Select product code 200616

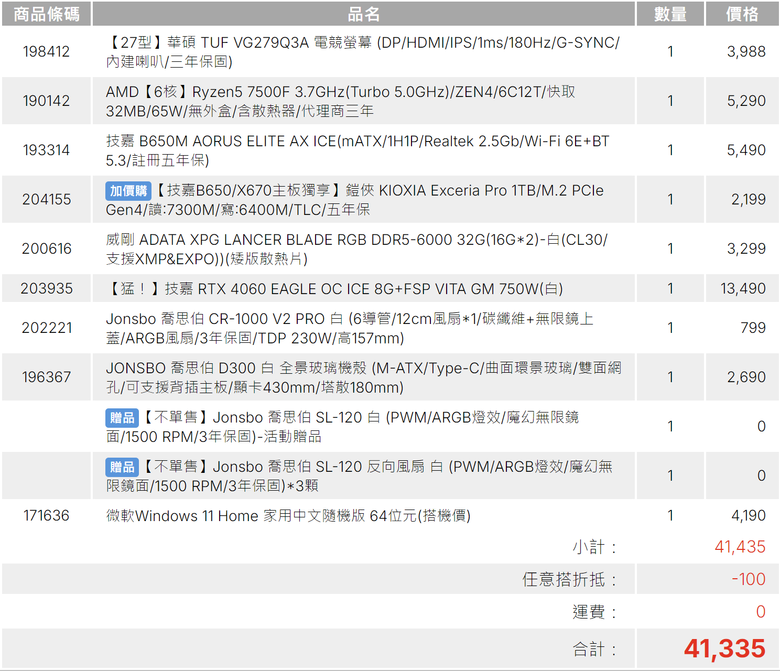pyautogui.click(x=46, y=248)
